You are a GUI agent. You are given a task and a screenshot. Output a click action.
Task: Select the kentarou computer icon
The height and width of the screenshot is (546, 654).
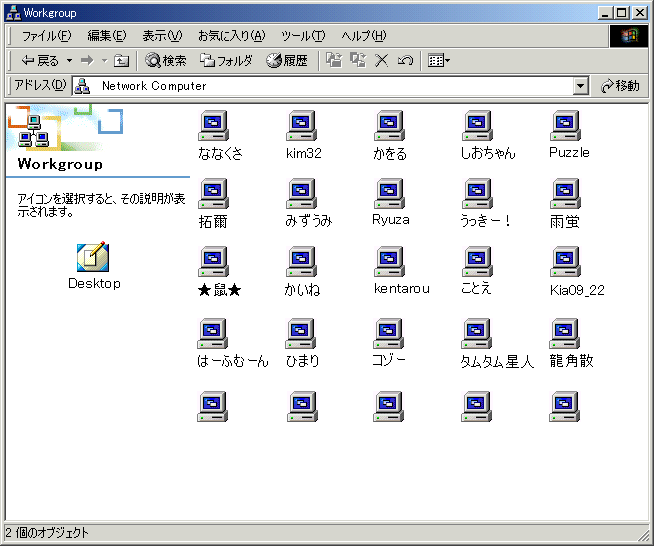(389, 263)
